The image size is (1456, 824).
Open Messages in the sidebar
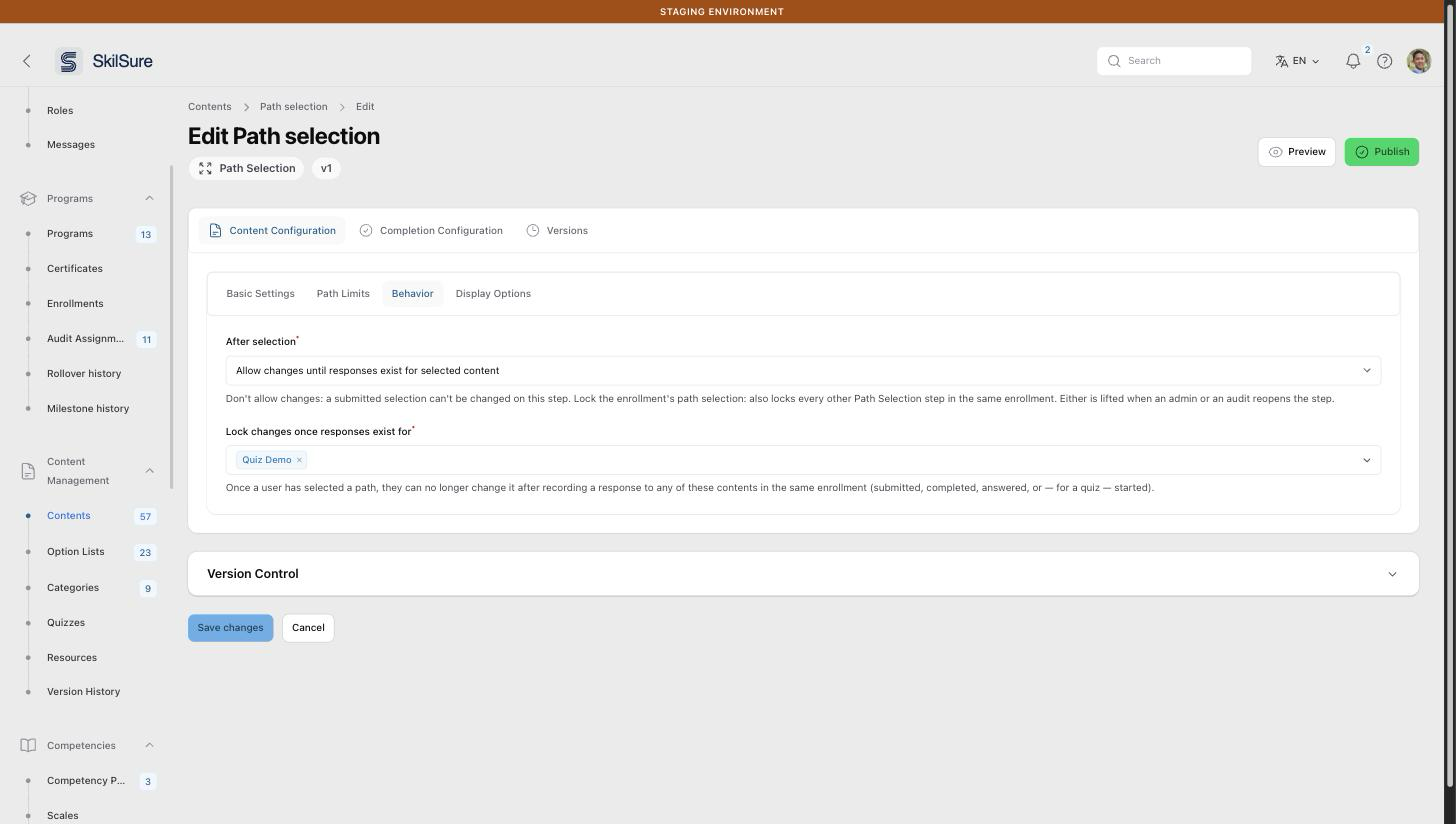coord(71,145)
